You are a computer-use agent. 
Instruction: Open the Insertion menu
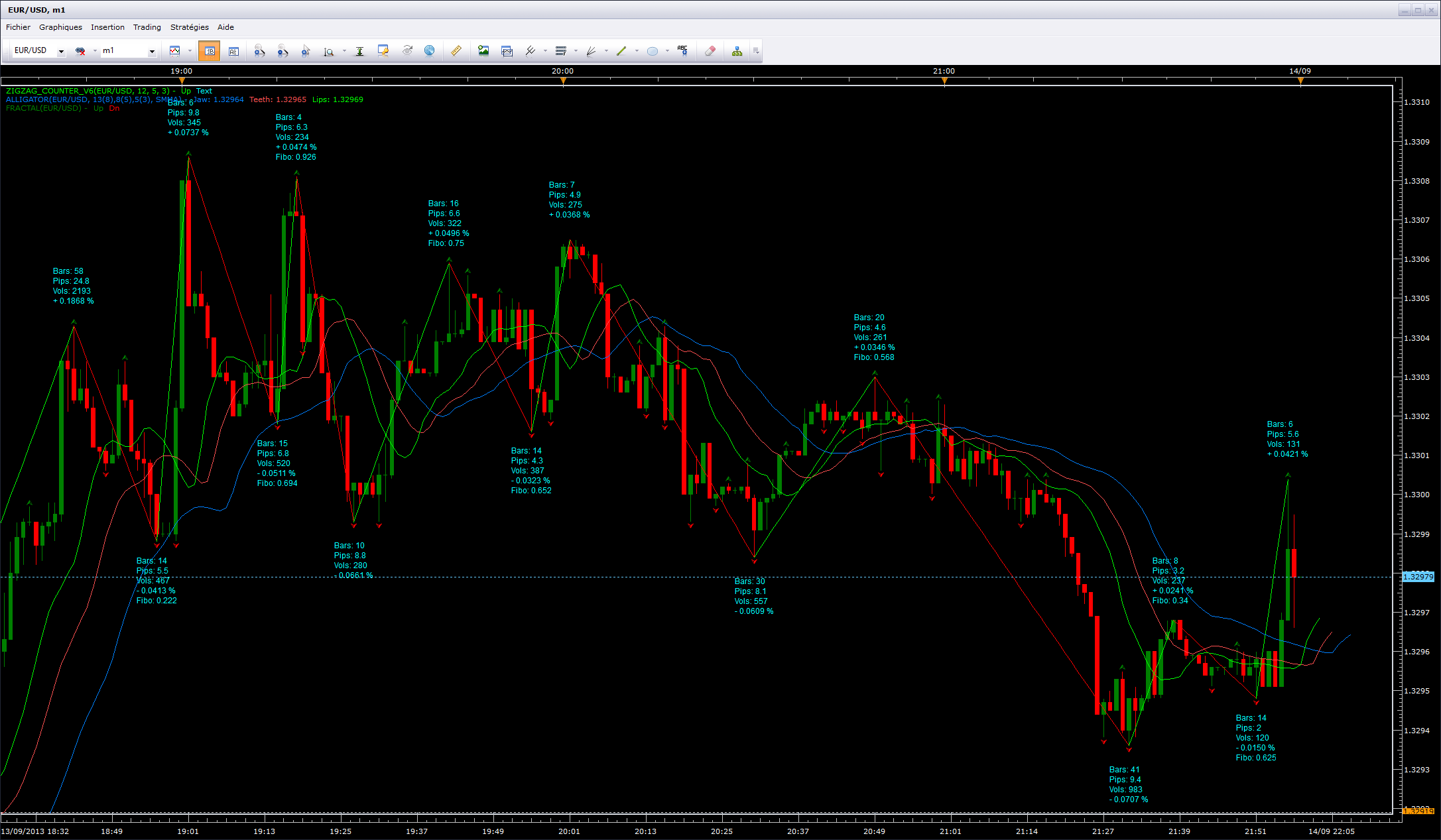[x=107, y=27]
